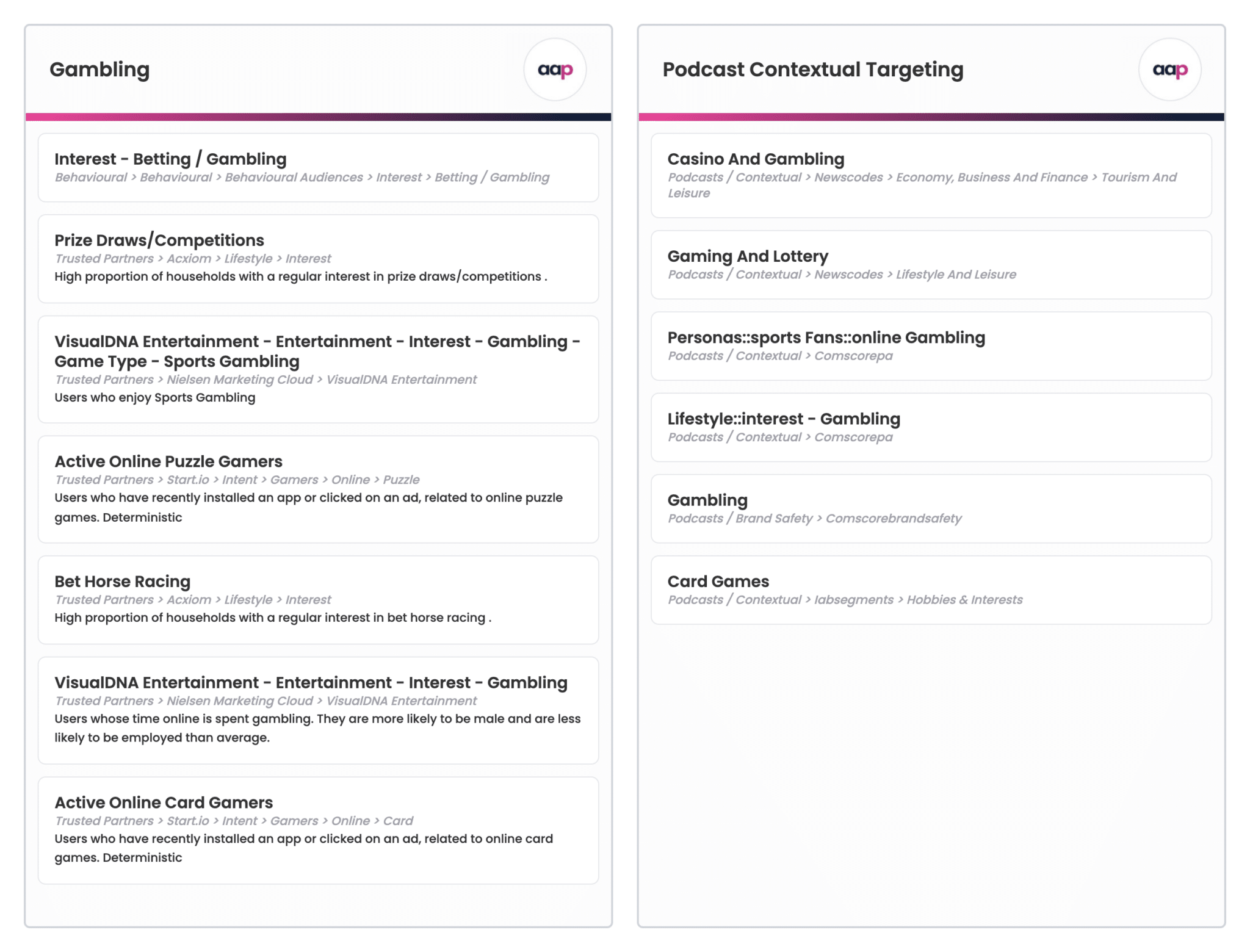Screen dimensions: 1250x952
Task: Select the Card Games podcast segment
Action: (931, 590)
